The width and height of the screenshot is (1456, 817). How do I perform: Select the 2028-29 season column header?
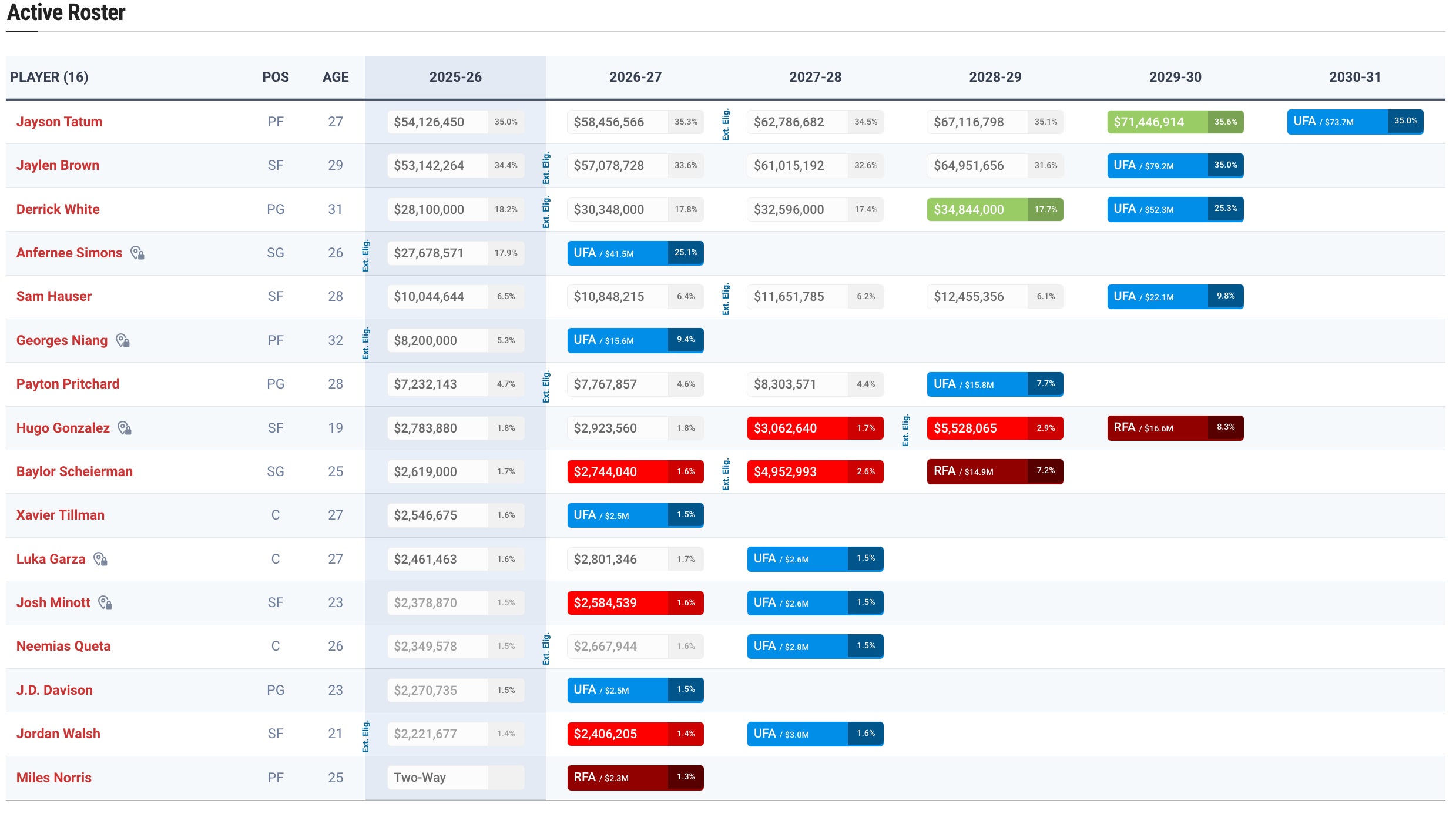coord(995,77)
